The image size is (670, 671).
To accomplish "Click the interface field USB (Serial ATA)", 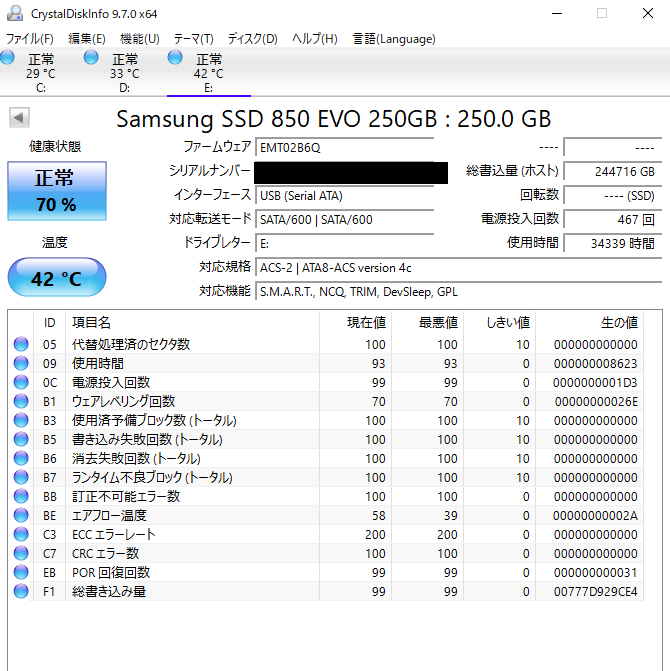I will point(345,196).
